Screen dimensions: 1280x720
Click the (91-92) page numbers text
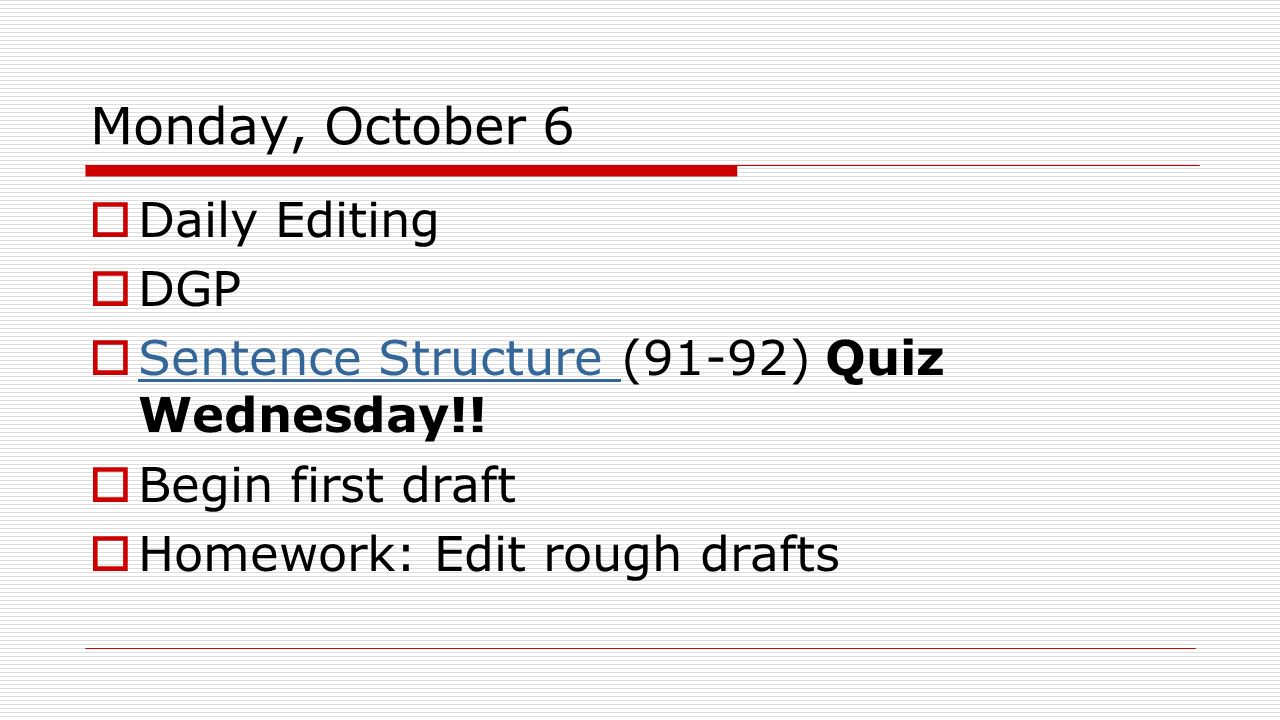pos(716,360)
